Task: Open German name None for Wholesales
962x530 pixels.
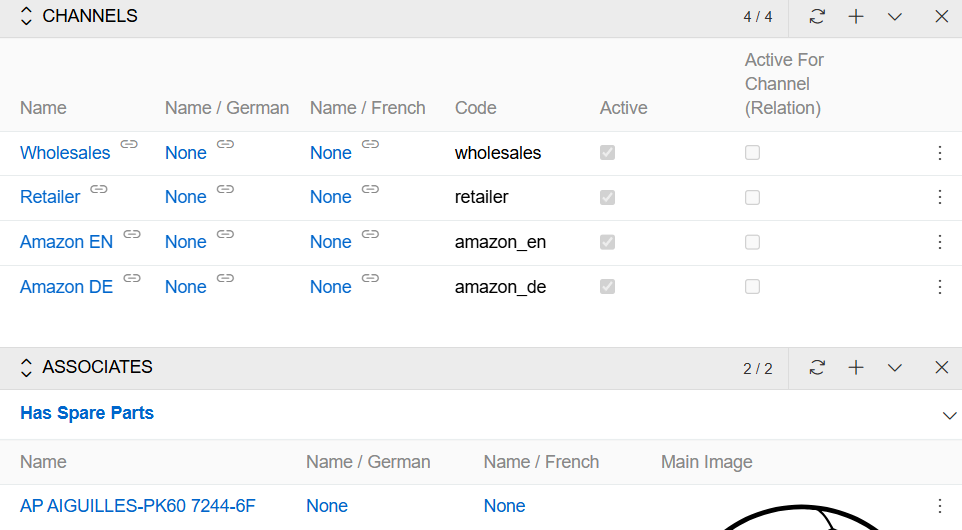Action: (185, 153)
